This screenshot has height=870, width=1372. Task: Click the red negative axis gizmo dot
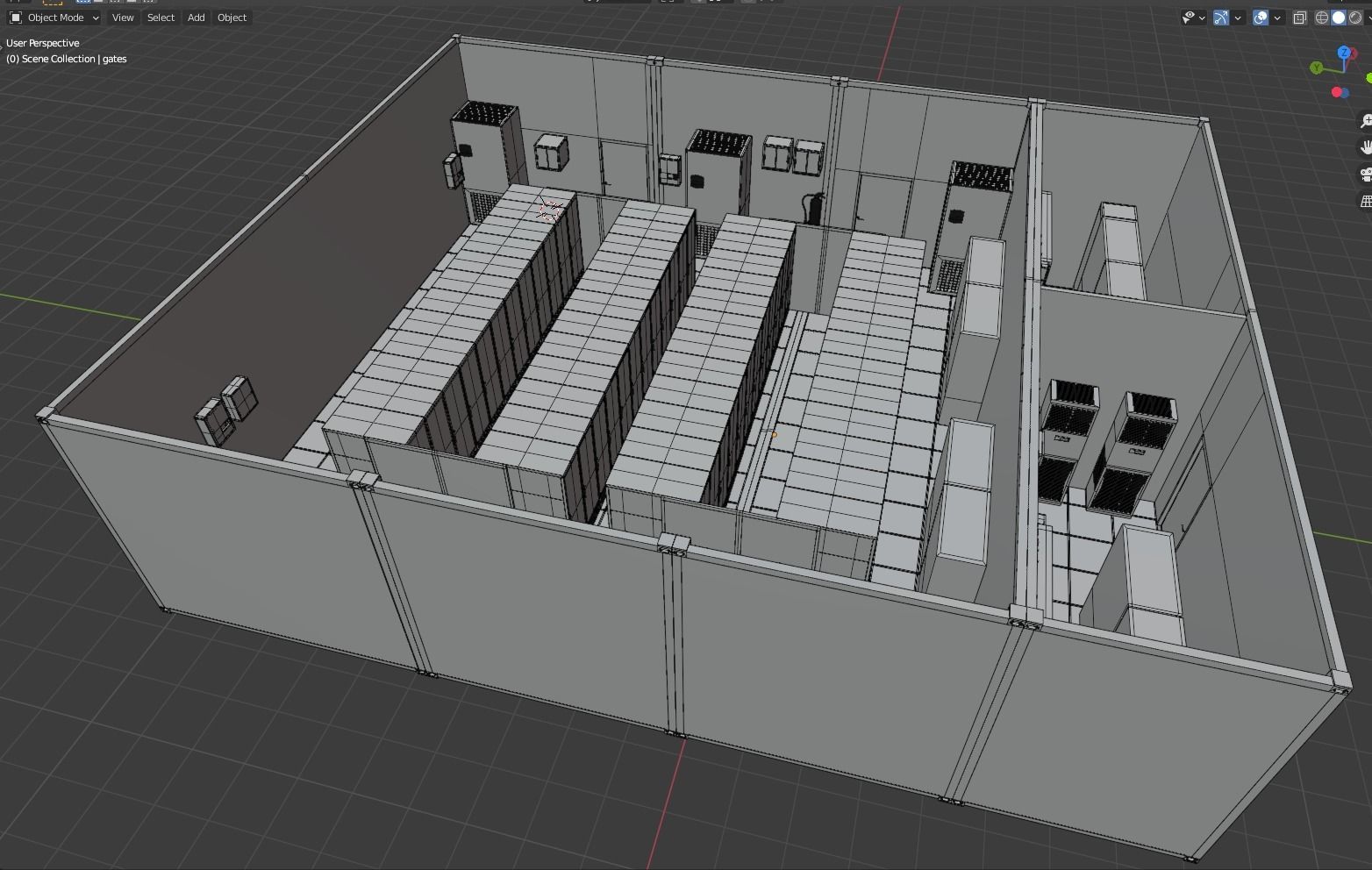1338,92
